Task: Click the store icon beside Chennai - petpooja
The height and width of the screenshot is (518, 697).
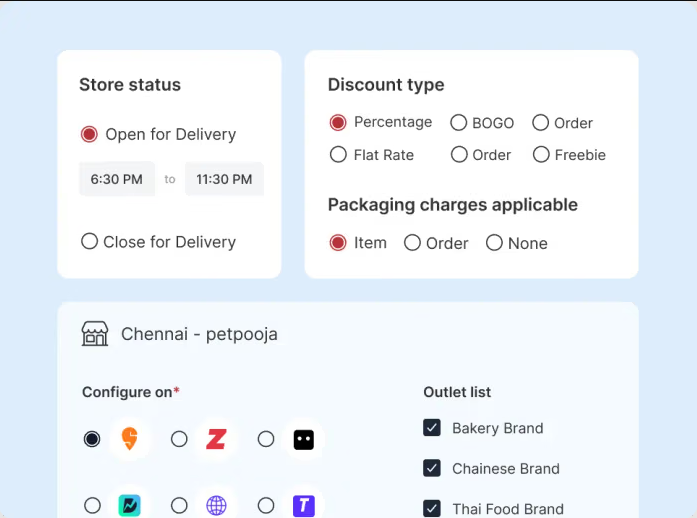Action: click(x=95, y=334)
